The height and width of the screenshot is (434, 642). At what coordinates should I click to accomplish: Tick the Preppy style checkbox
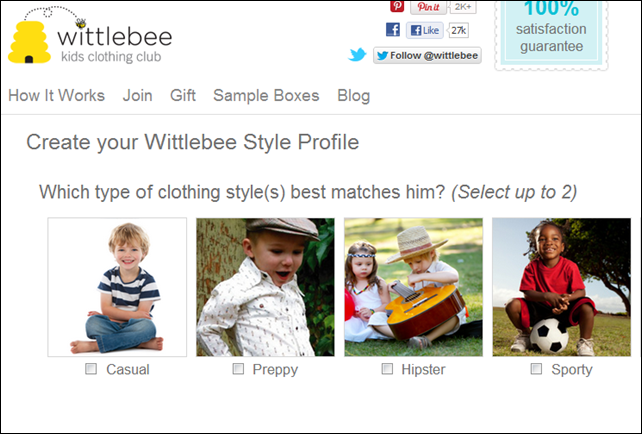click(x=238, y=369)
